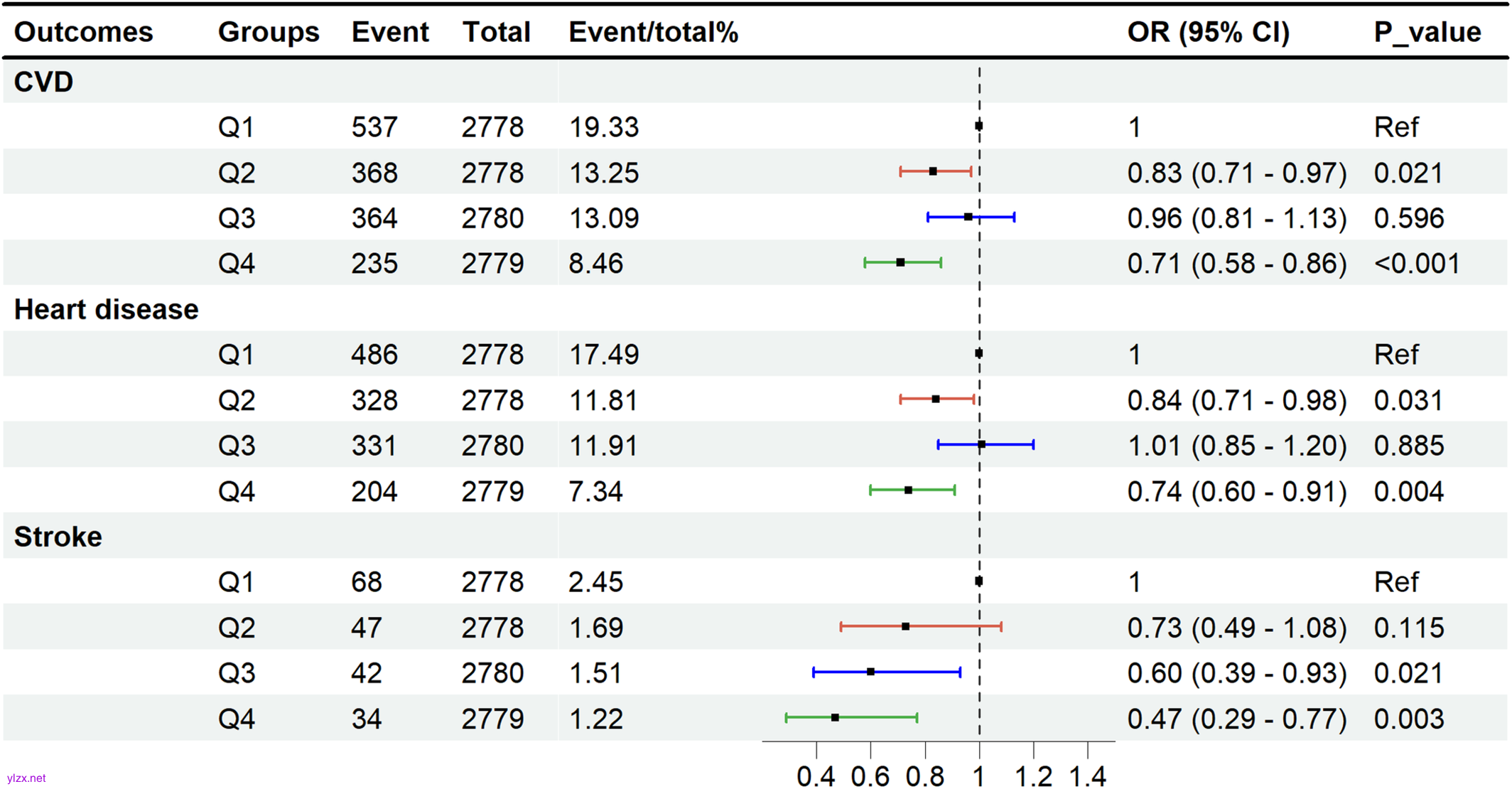
Task: Click the OR (95% CI) column header
Action: coord(1208,32)
